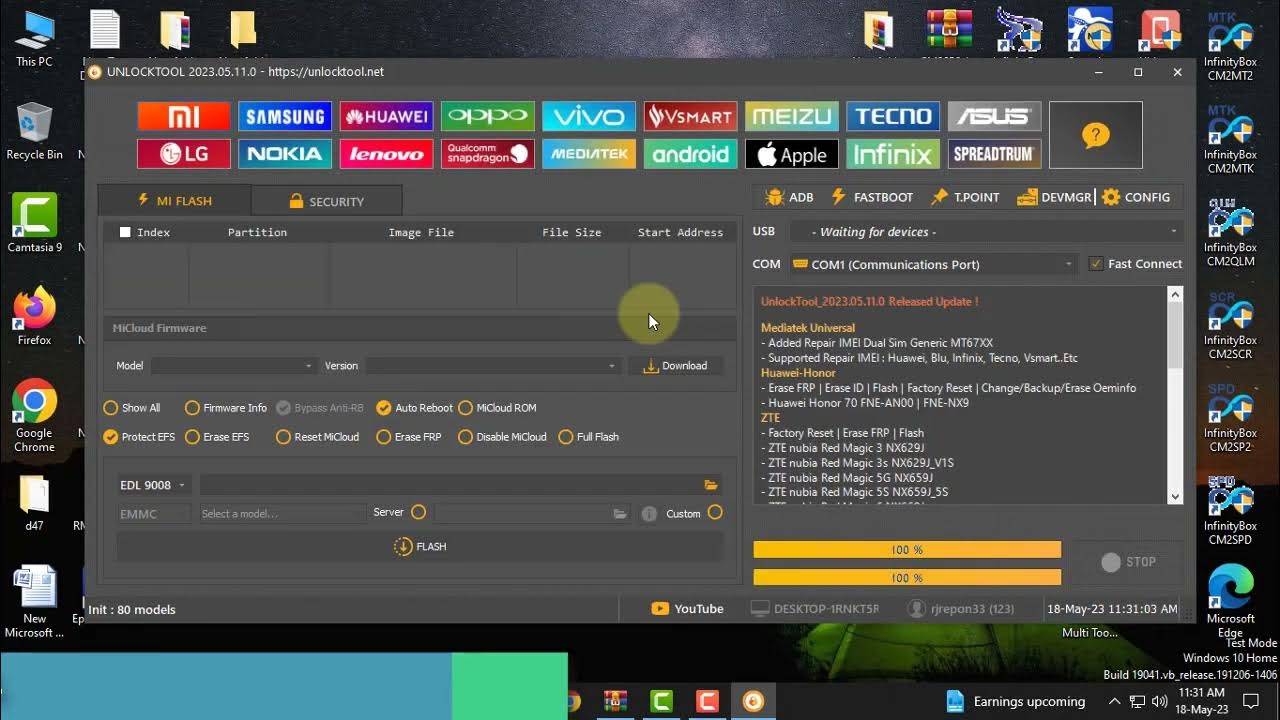
Task: Browse server file folder icon
Action: tap(620, 513)
